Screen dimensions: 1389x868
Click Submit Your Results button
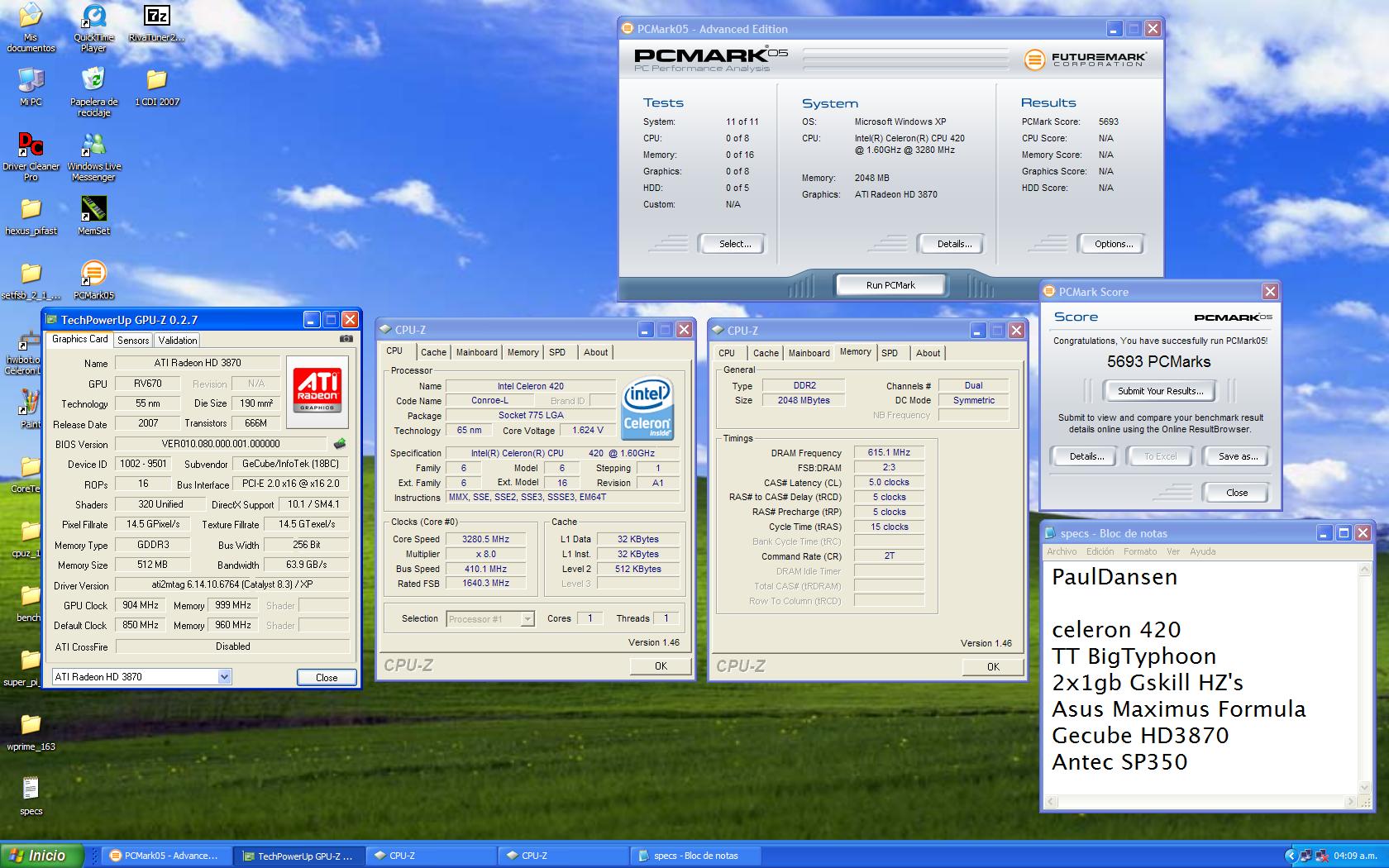(x=1160, y=391)
